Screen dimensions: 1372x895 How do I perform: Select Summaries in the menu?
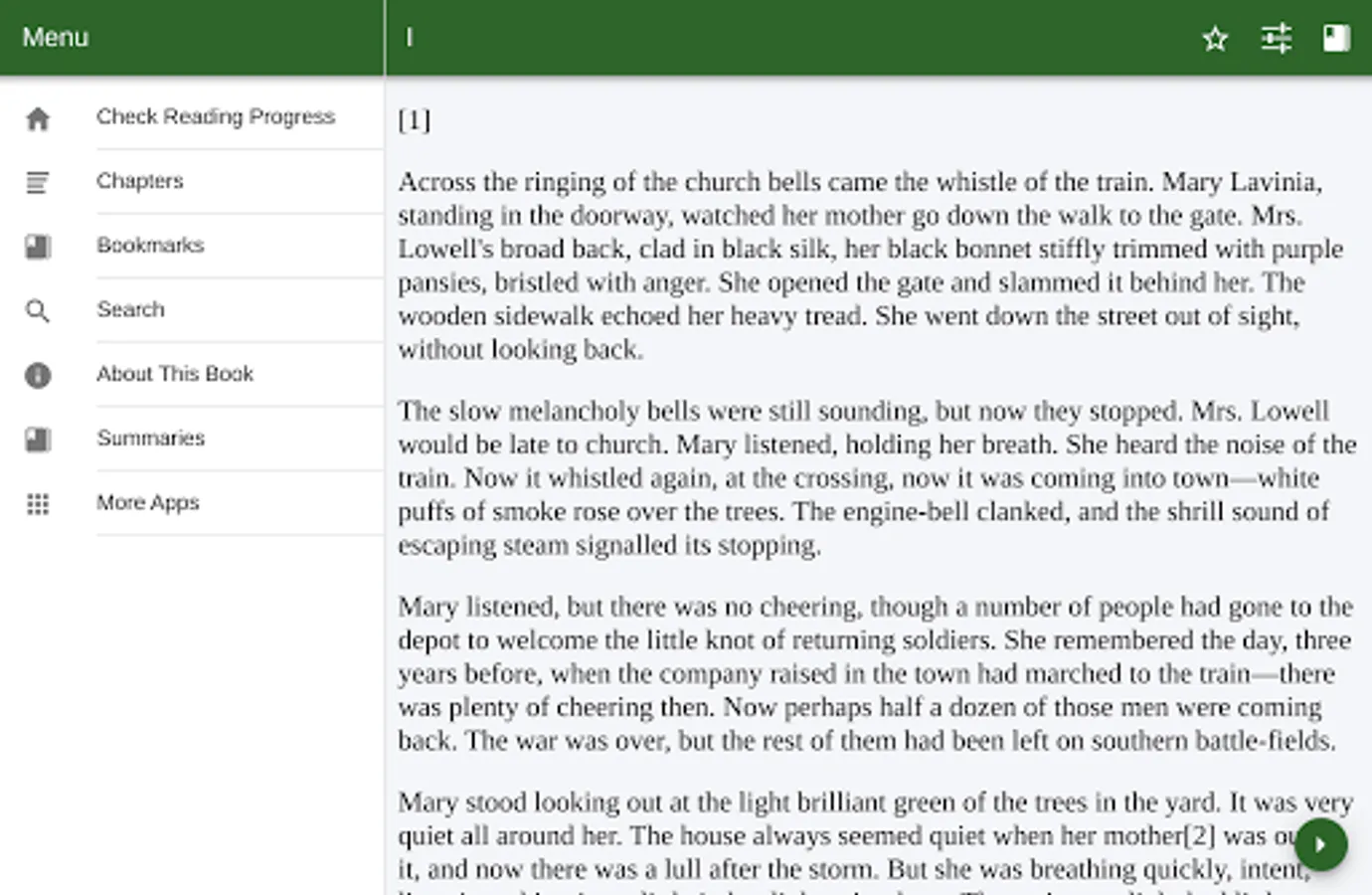click(150, 438)
